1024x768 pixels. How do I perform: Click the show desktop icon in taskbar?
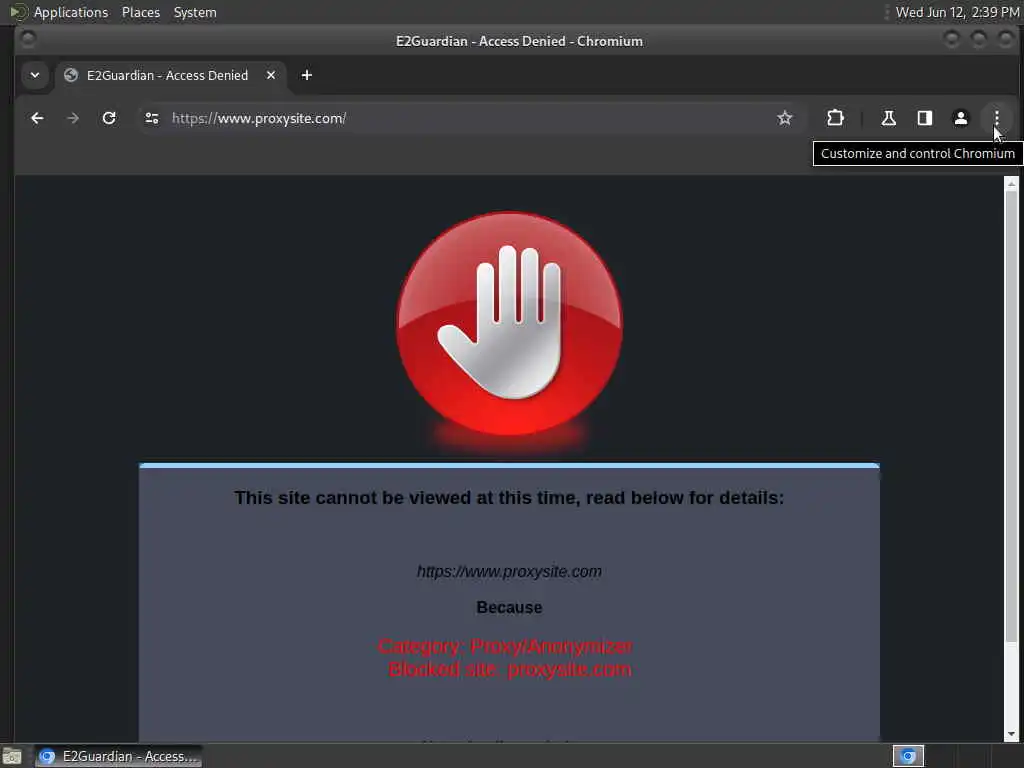point(12,756)
